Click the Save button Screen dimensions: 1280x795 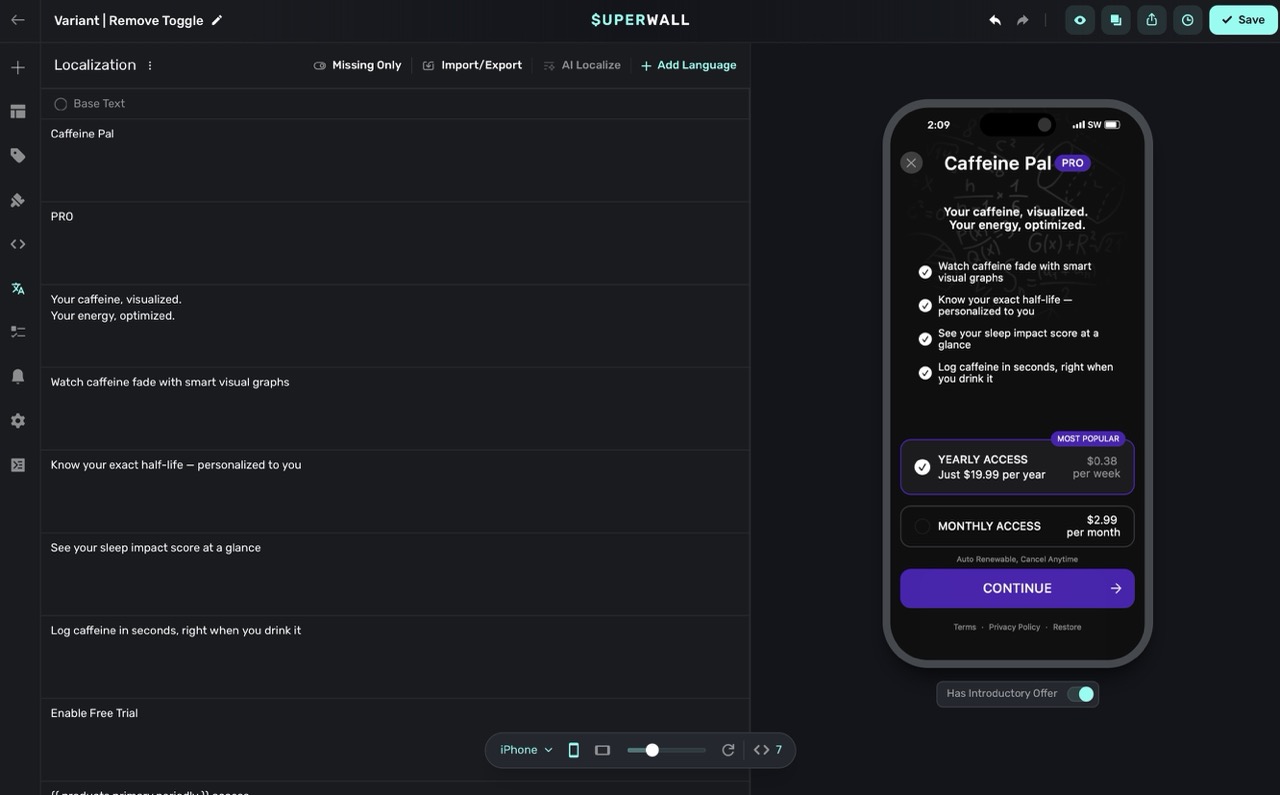point(1242,19)
